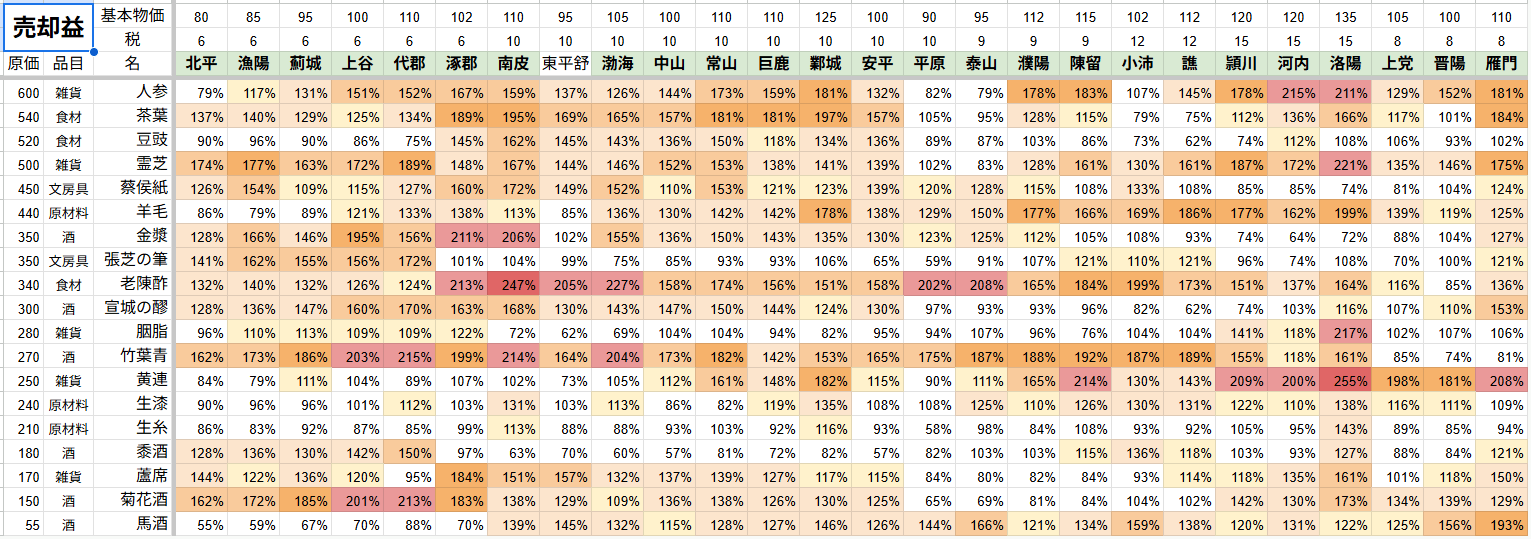Click the blue fill handle of 売却益 cell
This screenshot has height=539, width=1531.
93,51
